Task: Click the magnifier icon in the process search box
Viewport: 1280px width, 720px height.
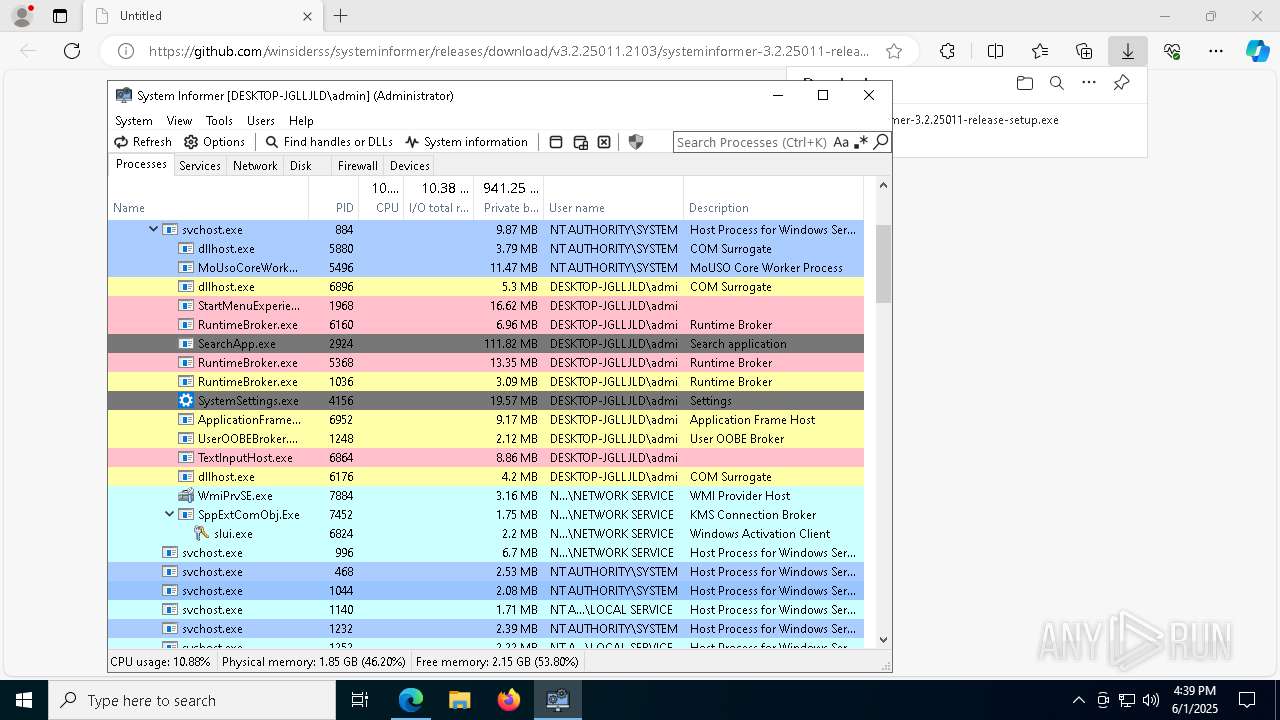Action: tap(881, 142)
